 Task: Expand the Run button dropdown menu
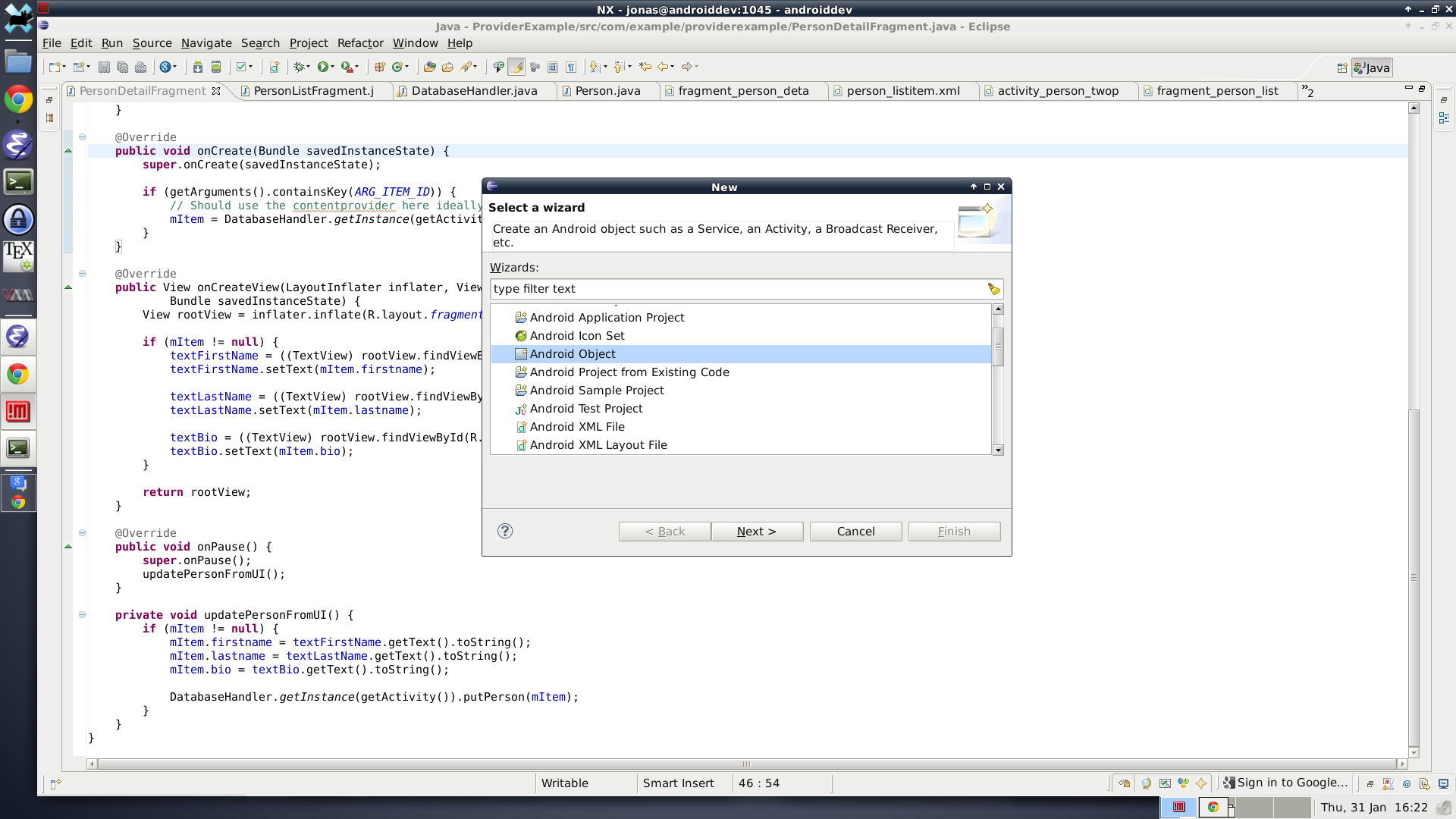point(334,67)
